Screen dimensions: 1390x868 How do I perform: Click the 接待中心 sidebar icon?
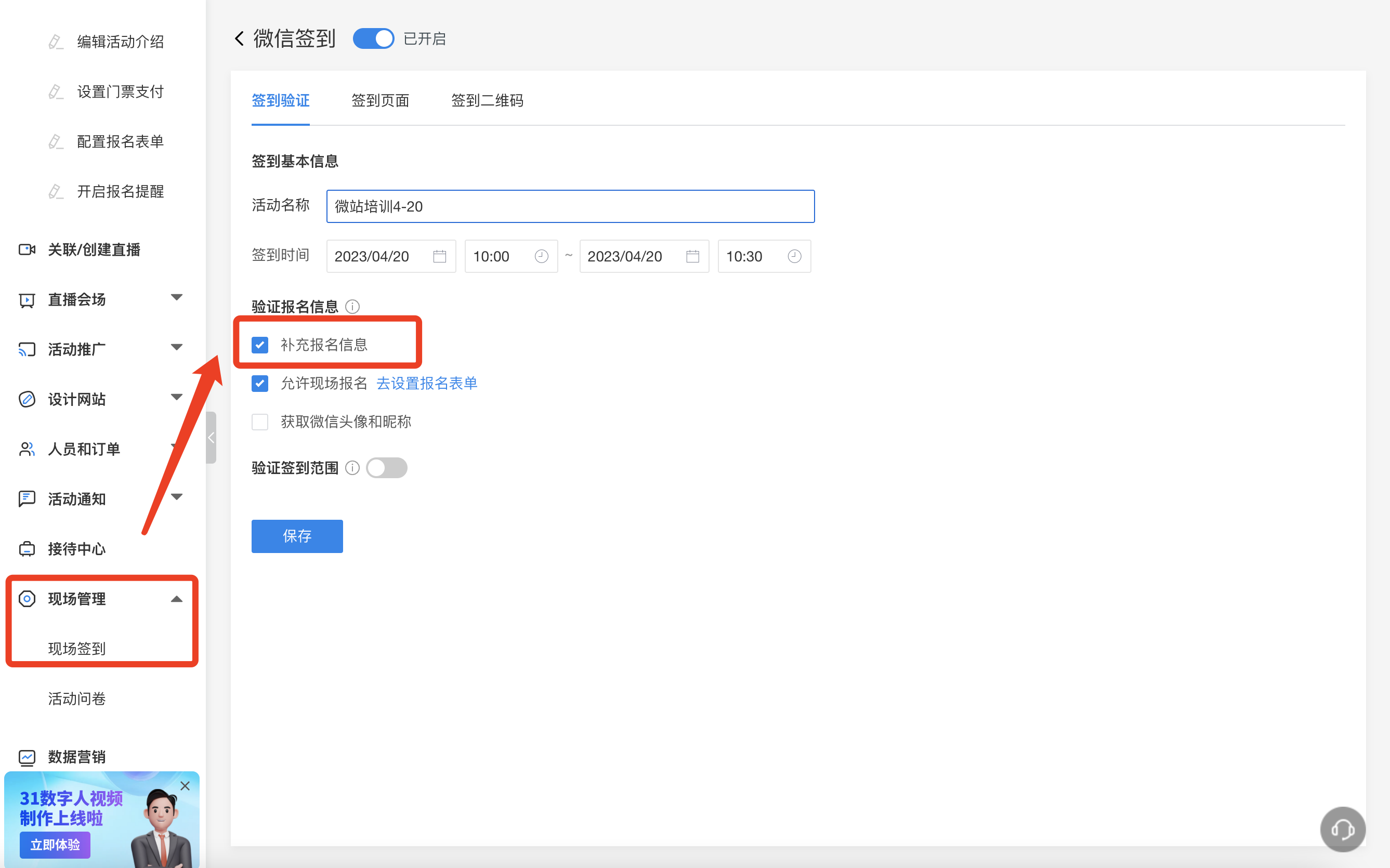[27, 549]
